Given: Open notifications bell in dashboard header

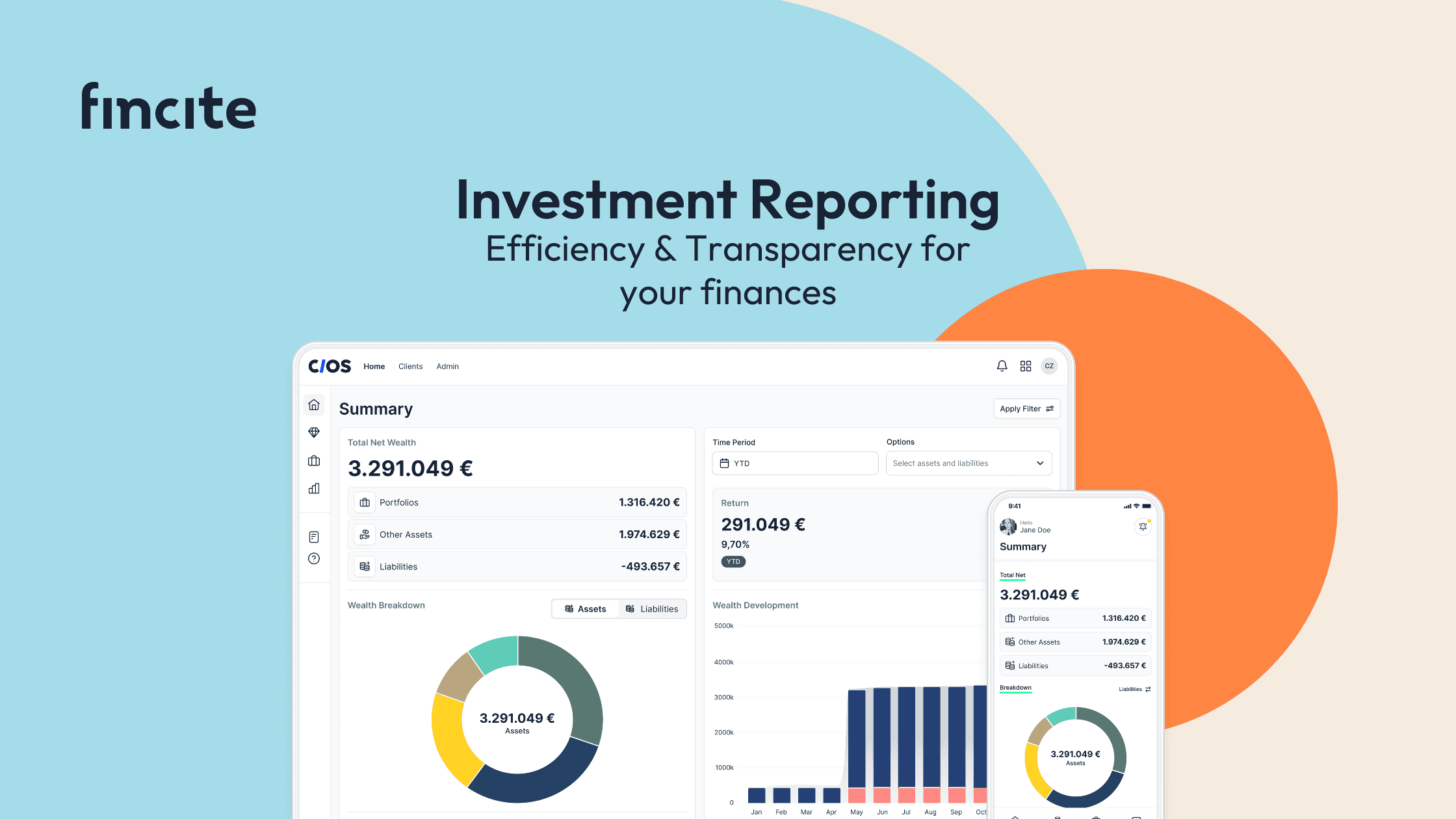Looking at the screenshot, I should (1002, 366).
